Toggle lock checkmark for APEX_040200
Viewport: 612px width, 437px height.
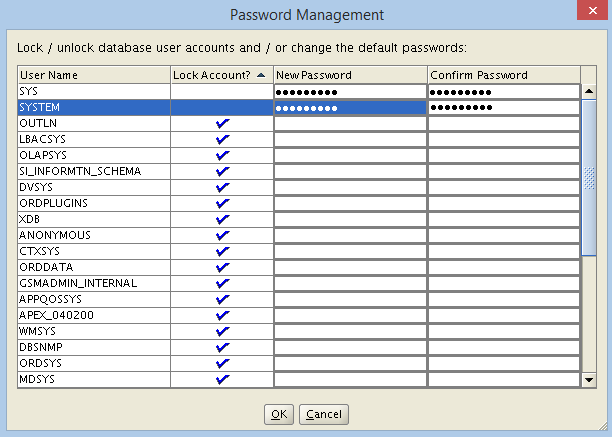click(x=222, y=315)
